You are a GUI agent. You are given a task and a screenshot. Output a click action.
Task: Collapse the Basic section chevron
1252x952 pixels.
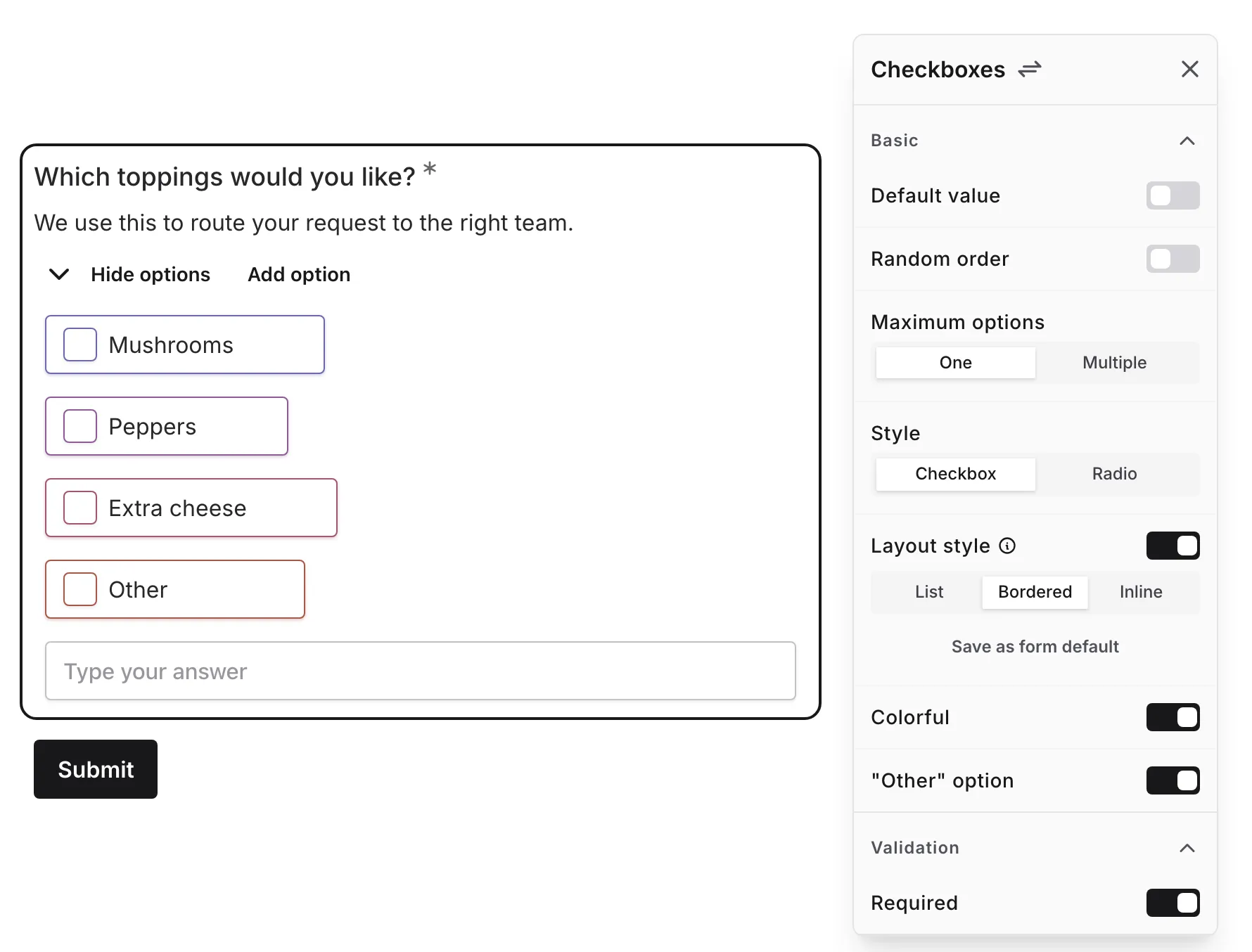click(x=1187, y=141)
